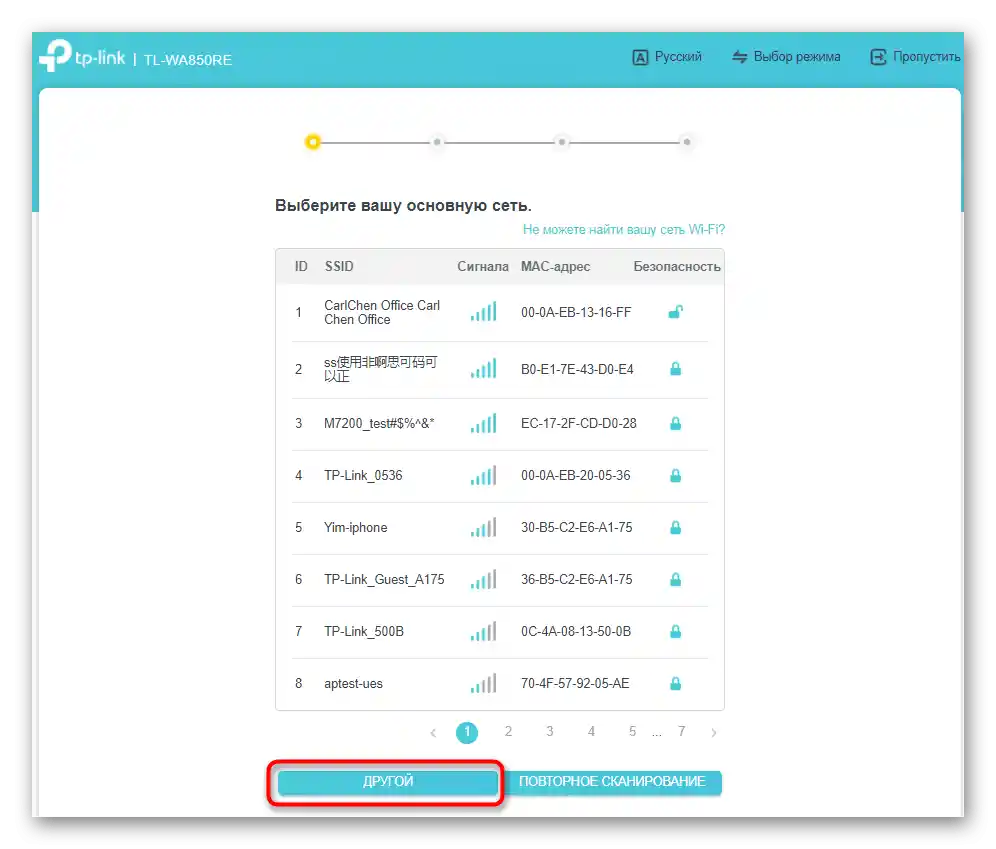Go to previous page arrow
The width and height of the screenshot is (996, 849).
coord(433,733)
